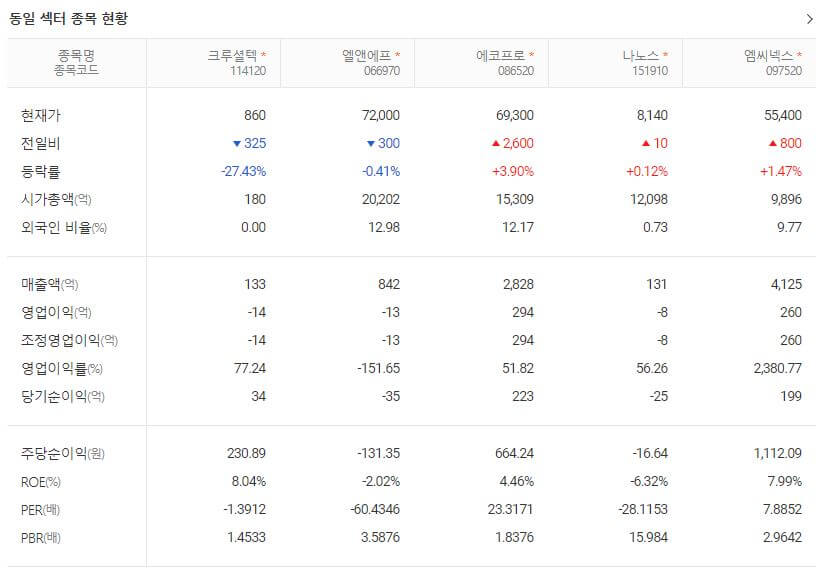Open the 엠씨넥스 stock link
828x577 pixels.
[x=769, y=55]
